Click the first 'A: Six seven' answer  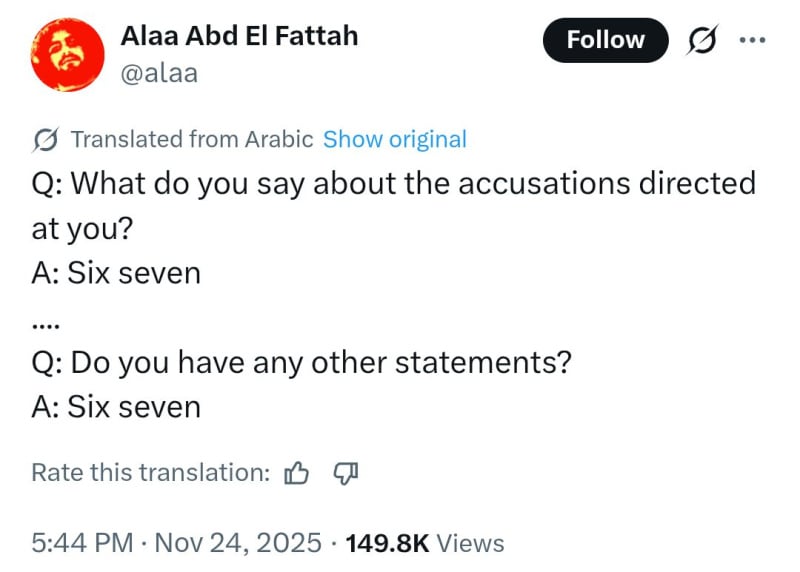pos(116,273)
